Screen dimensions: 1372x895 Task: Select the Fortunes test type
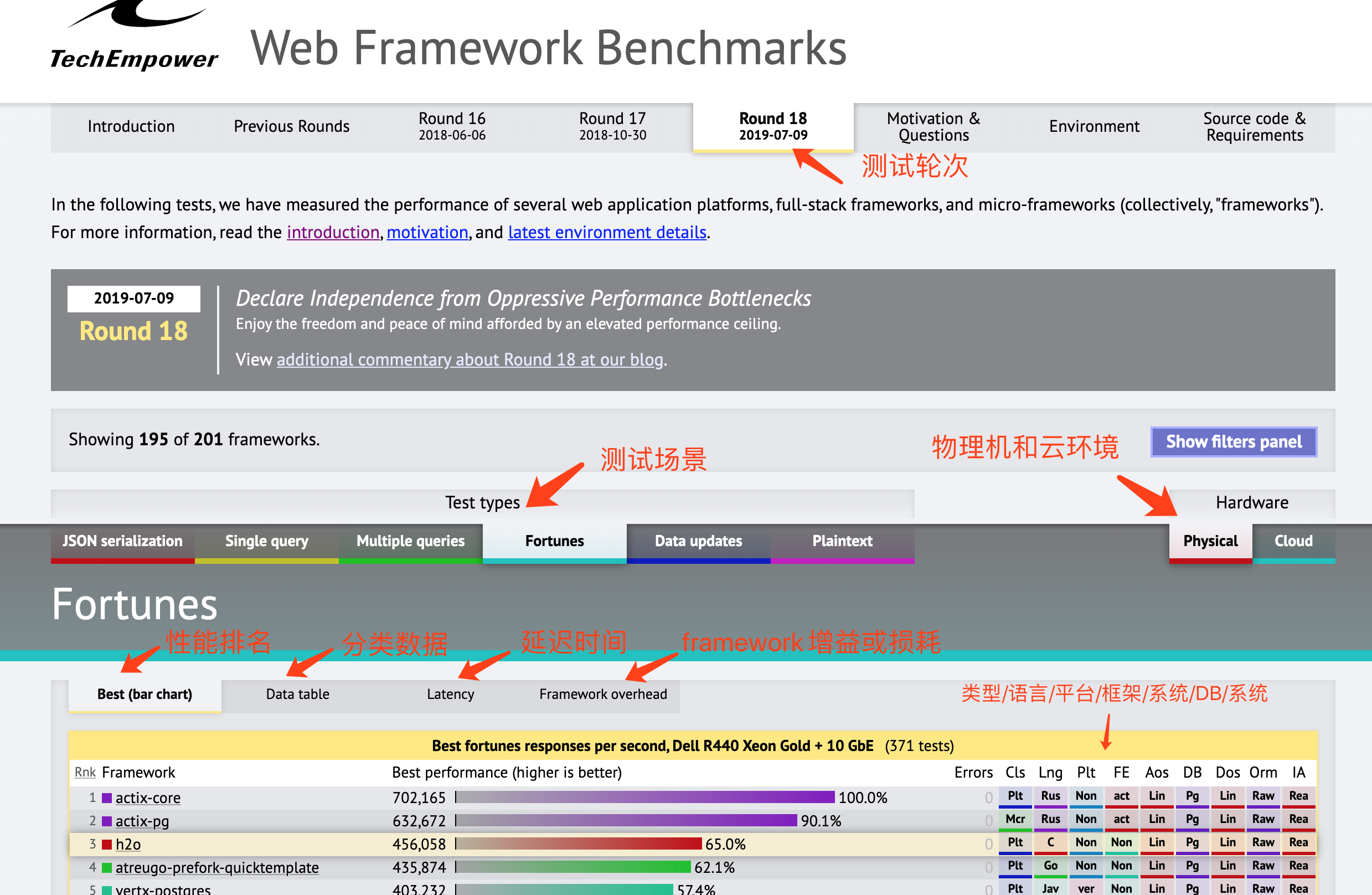pos(555,542)
